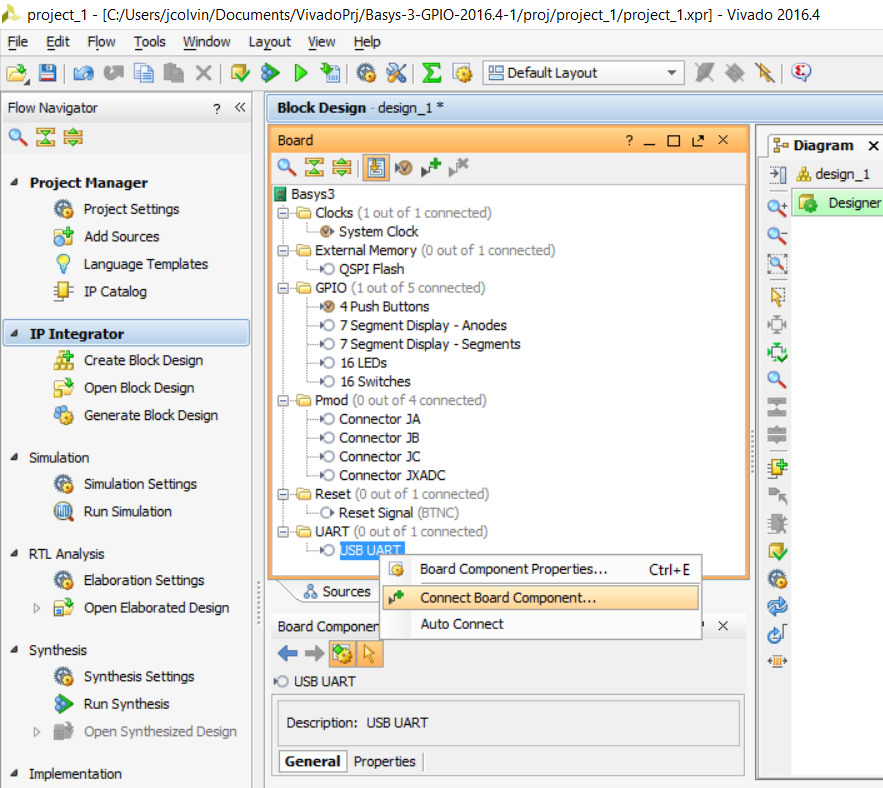
Task: Select 16 LEDs board component
Action: click(363, 363)
